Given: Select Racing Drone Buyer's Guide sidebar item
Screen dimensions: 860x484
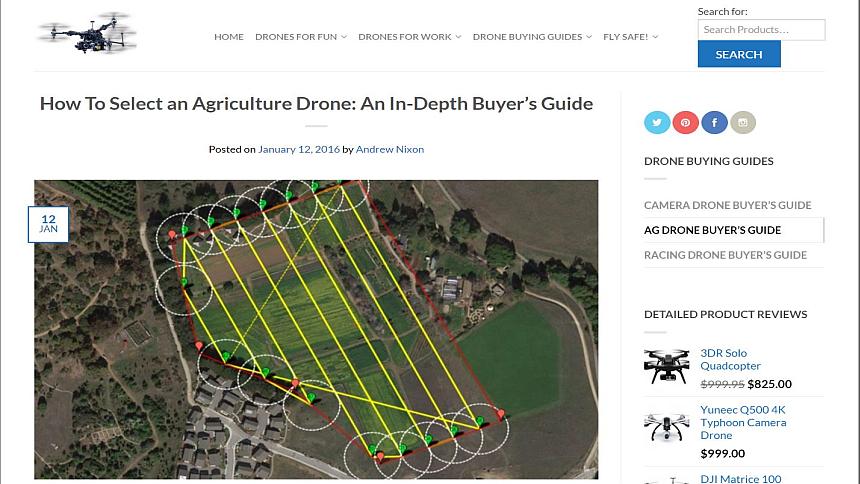Looking at the screenshot, I should coord(725,255).
